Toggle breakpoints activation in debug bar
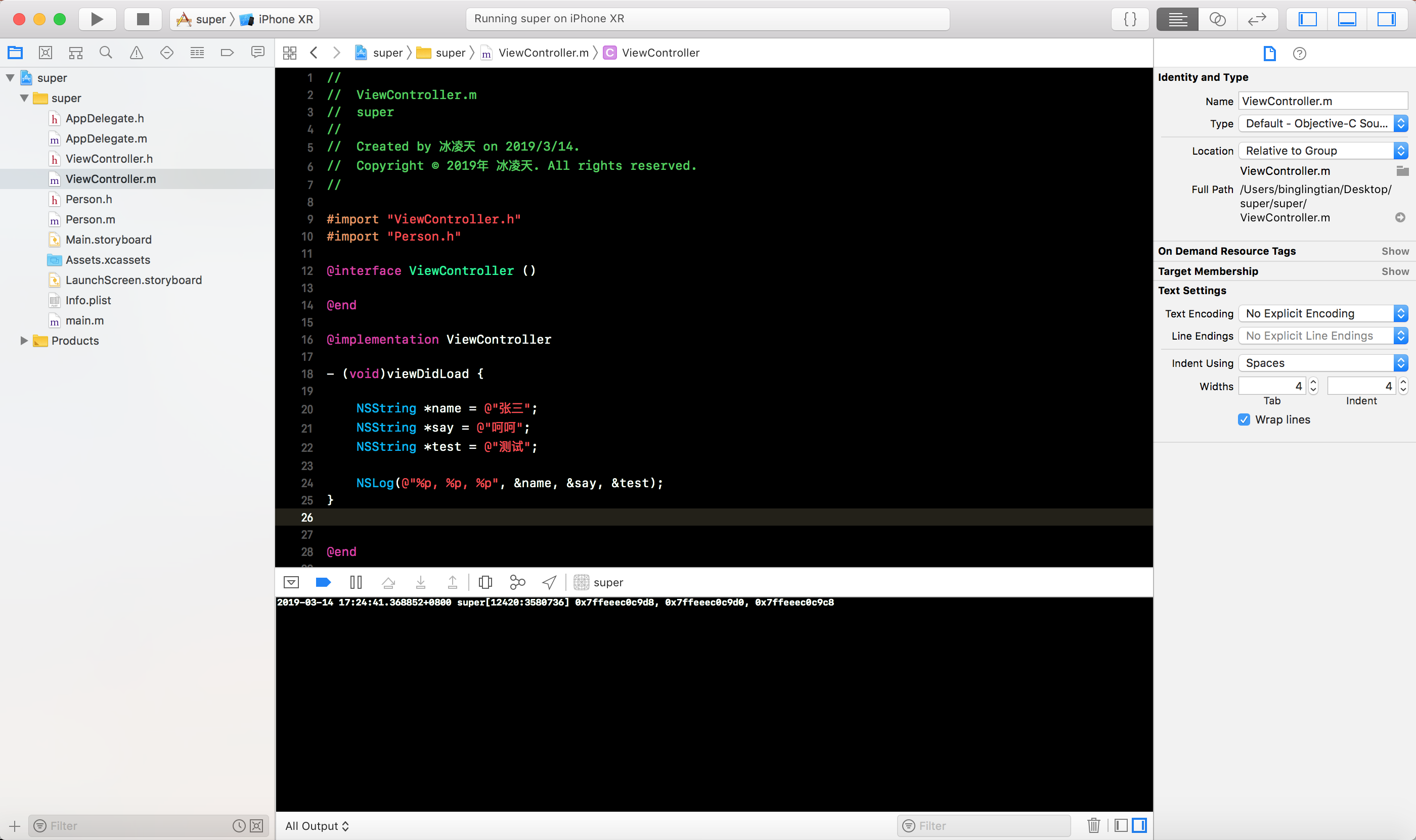Screen dimensions: 1416x840 click(x=324, y=582)
